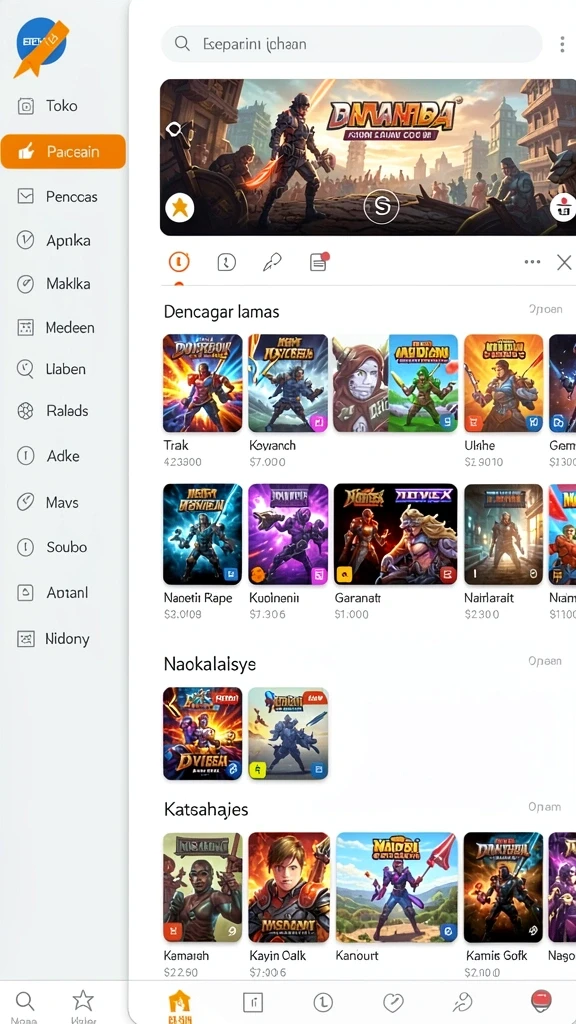Open second game thumbnail under Naokalalsye

pyautogui.click(x=288, y=733)
